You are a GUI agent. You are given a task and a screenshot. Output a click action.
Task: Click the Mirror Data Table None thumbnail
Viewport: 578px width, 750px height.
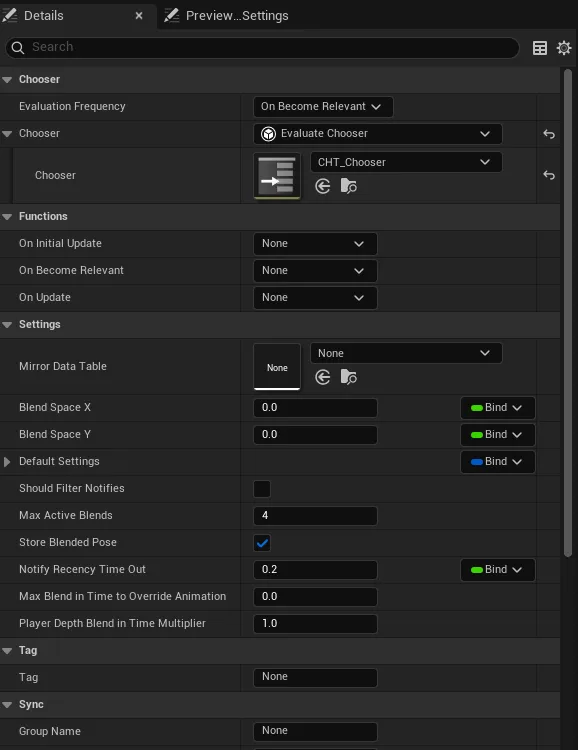tap(277, 367)
